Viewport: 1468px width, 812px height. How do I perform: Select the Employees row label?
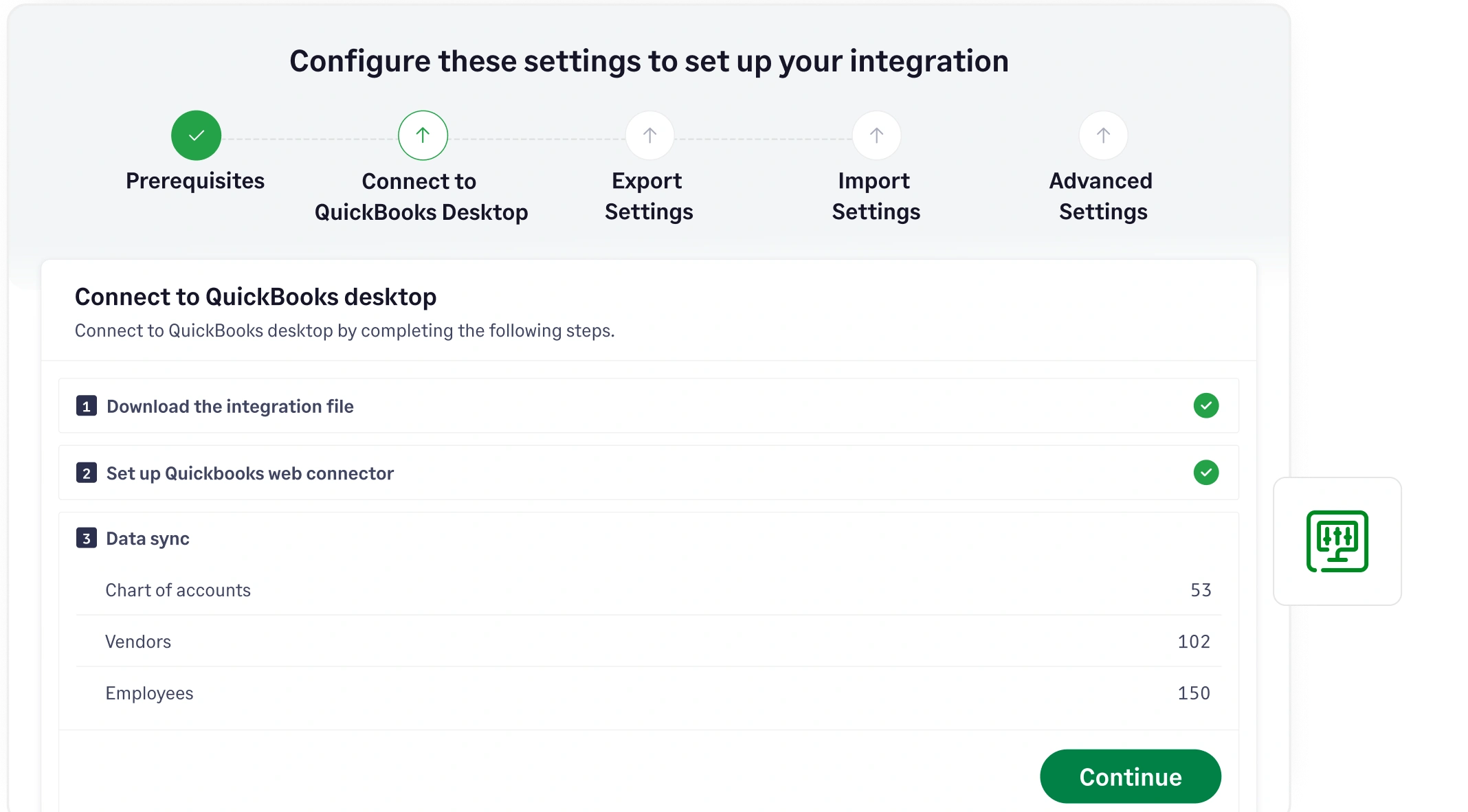(x=149, y=693)
